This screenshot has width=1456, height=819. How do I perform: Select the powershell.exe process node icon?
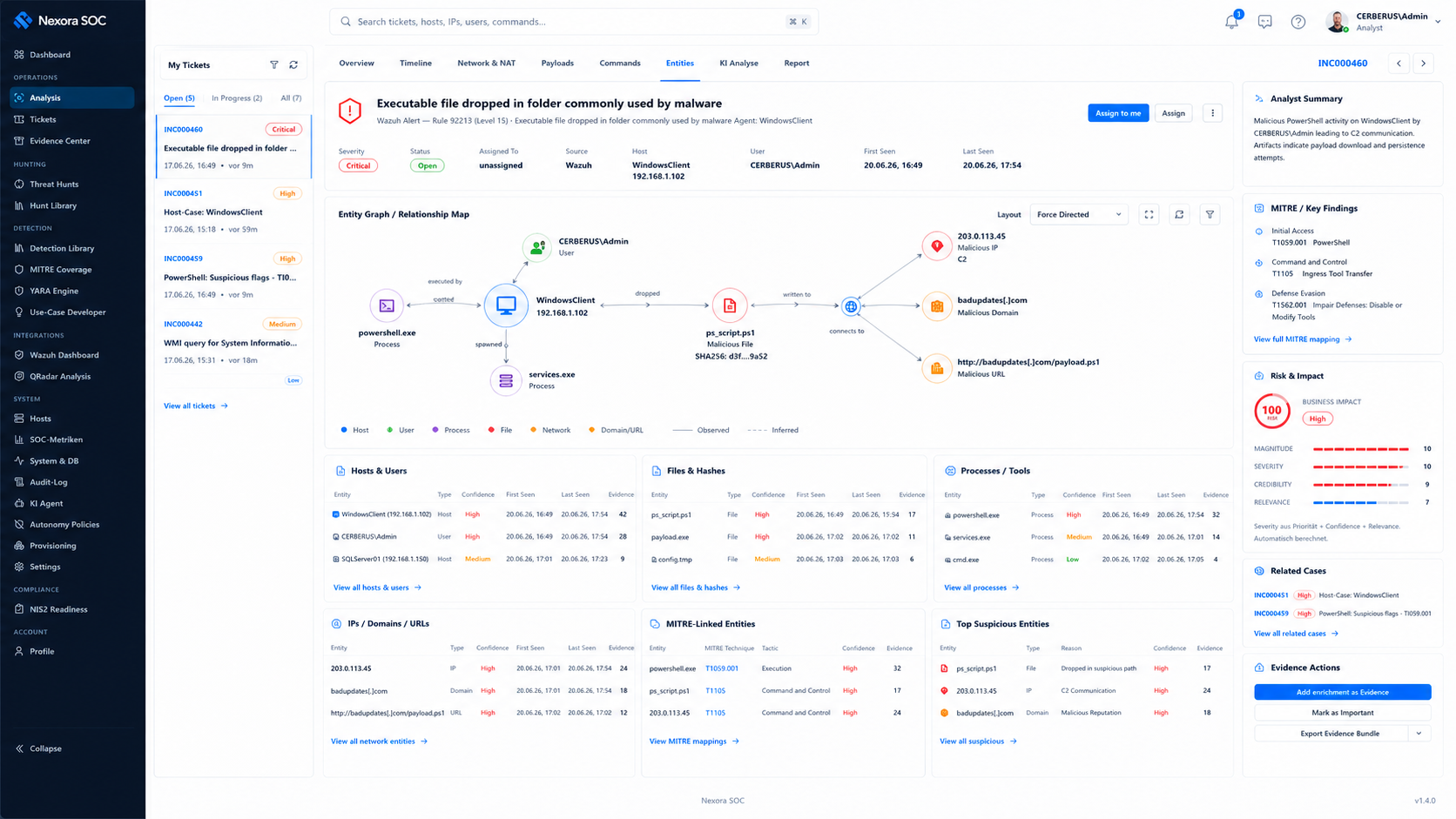[x=387, y=305]
